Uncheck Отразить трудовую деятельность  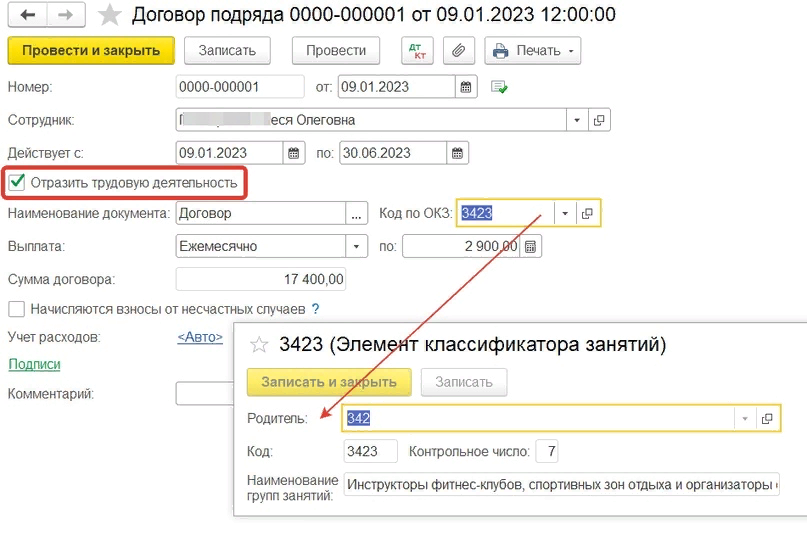pyautogui.click(x=16, y=183)
